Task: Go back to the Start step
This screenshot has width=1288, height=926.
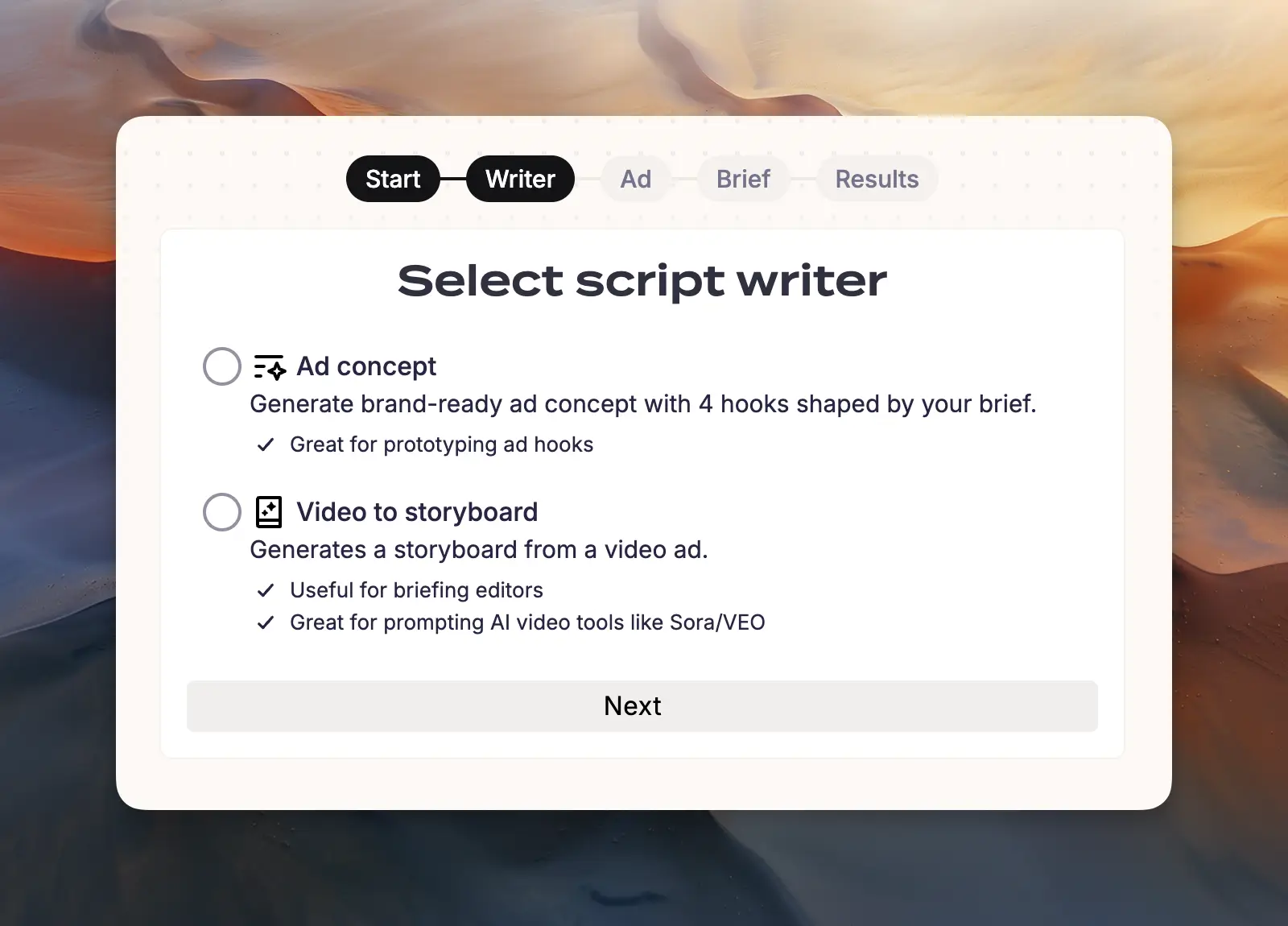Action: [x=393, y=179]
